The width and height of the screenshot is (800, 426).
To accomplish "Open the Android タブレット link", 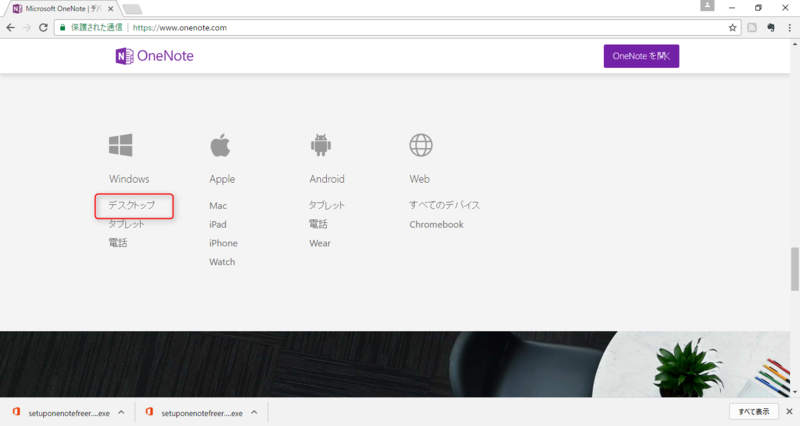I will 327,205.
